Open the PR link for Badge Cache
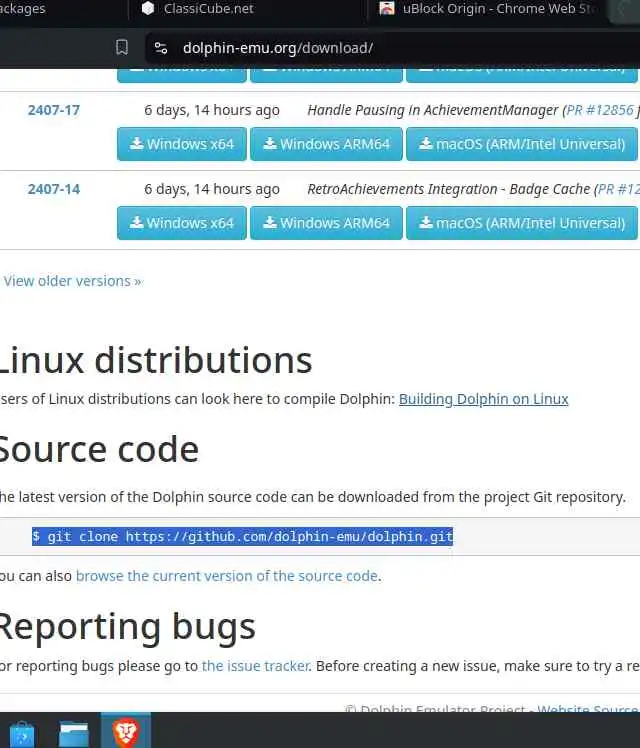The height and width of the screenshot is (748, 640). click(x=619, y=189)
